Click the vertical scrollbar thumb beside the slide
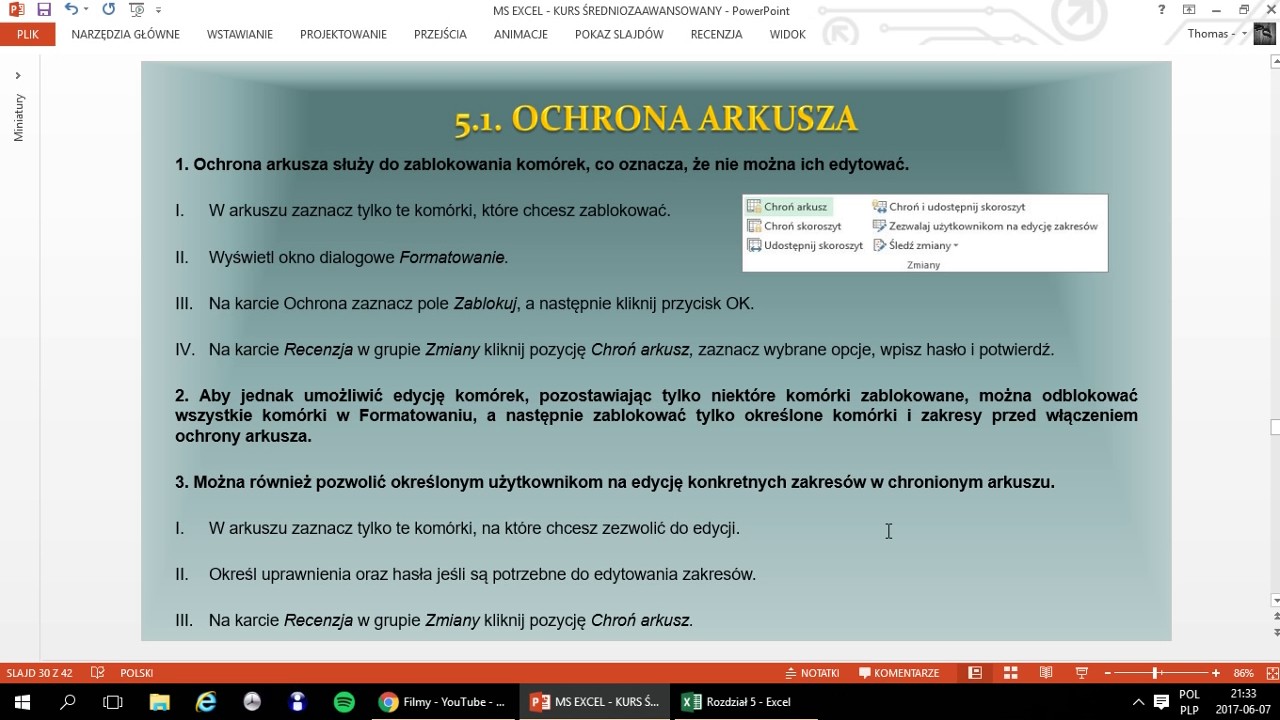The width and height of the screenshot is (1280, 720). [x=1275, y=428]
